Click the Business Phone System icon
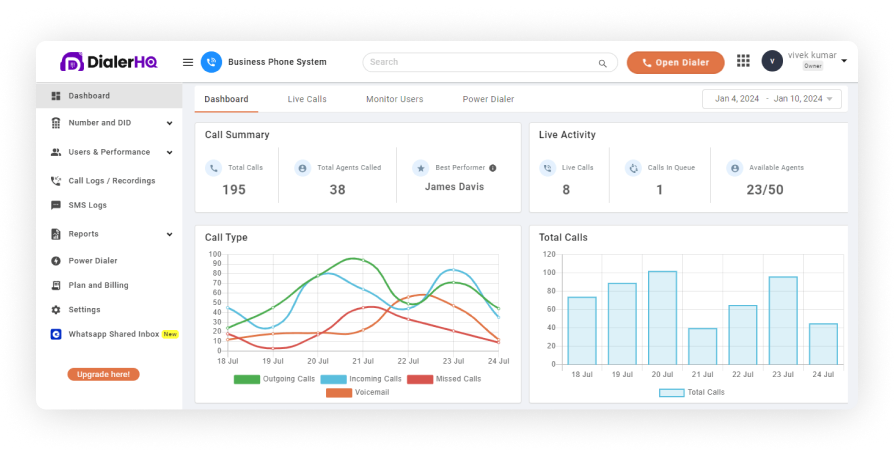 click(211, 62)
